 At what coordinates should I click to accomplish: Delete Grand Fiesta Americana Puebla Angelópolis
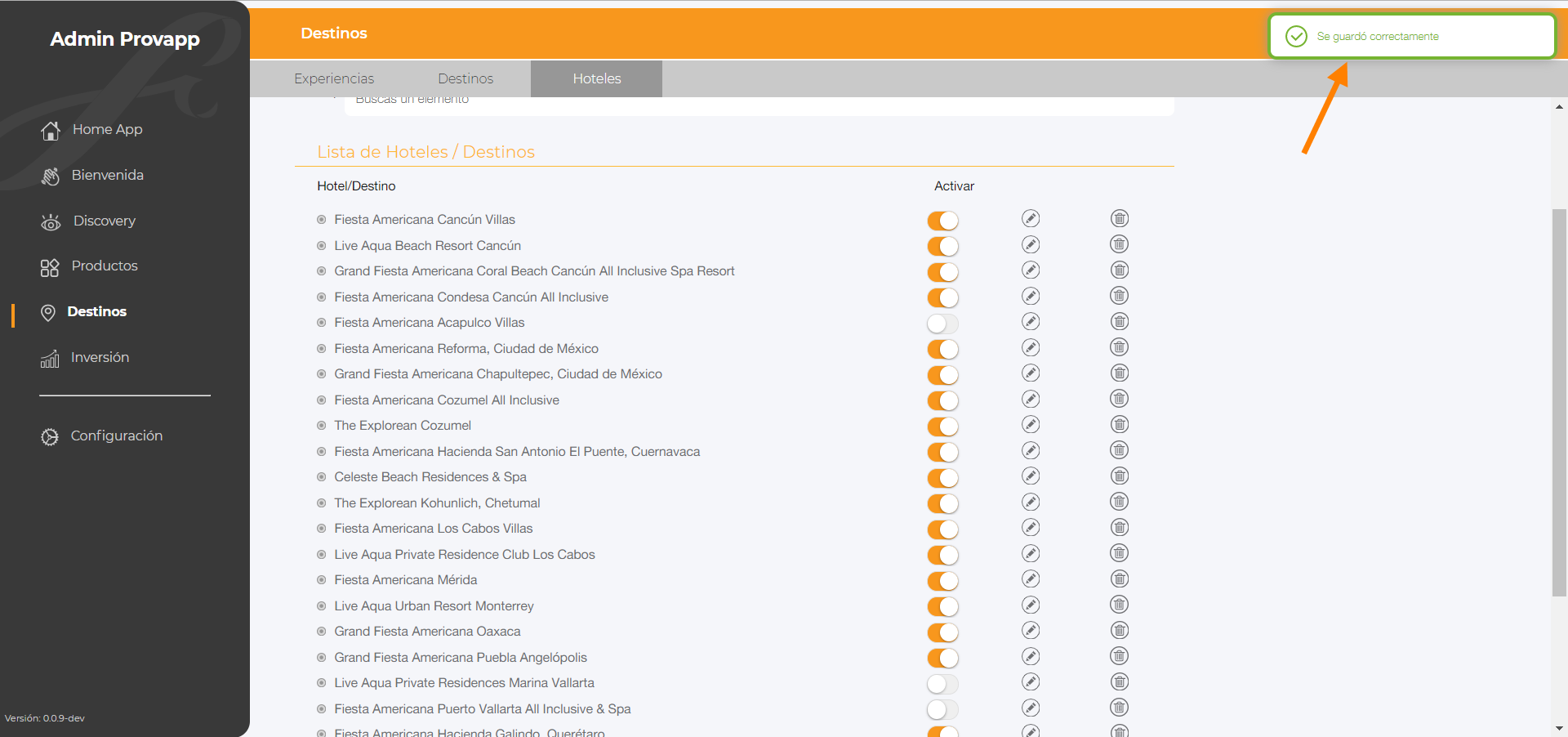(x=1120, y=656)
